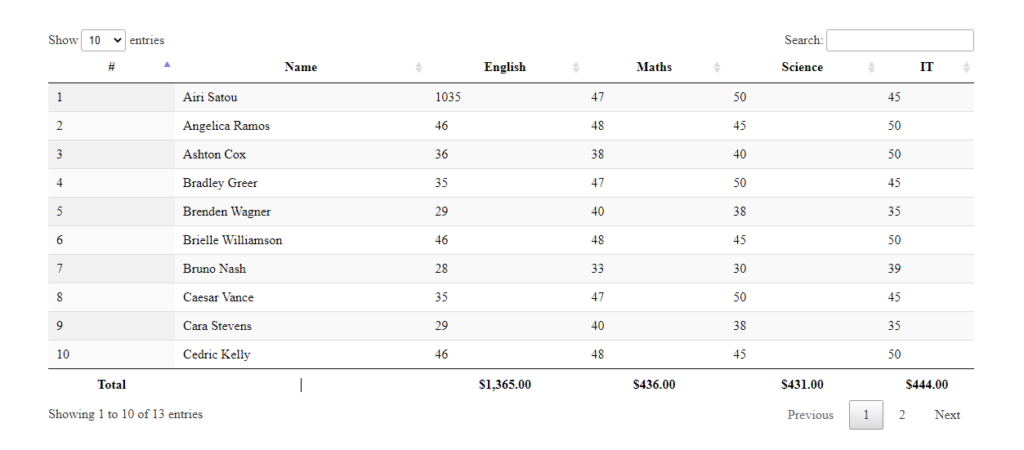Click the Science total $431.00

tap(802, 385)
